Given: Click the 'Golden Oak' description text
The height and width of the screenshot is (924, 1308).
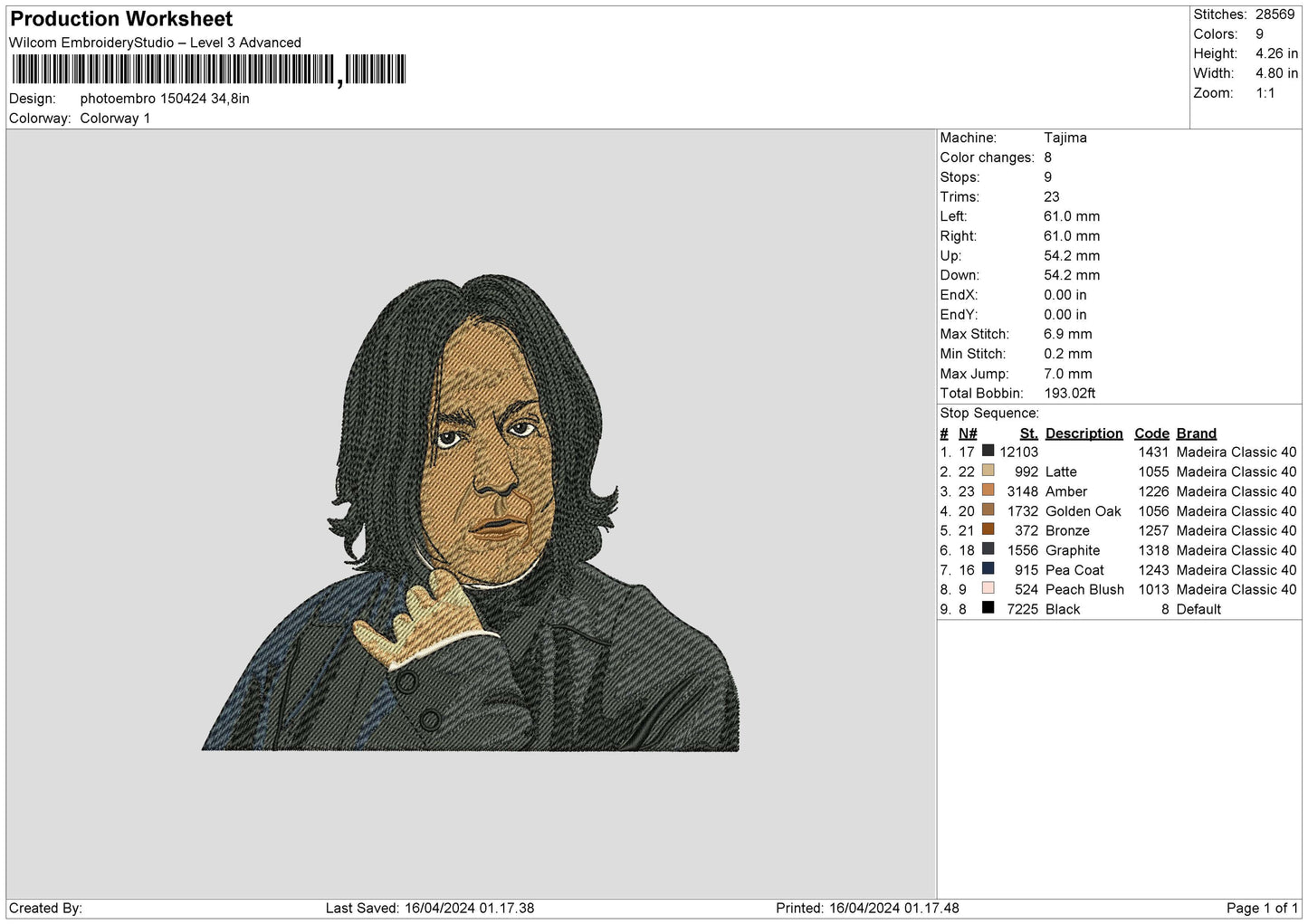Looking at the screenshot, I should coord(1083,511).
